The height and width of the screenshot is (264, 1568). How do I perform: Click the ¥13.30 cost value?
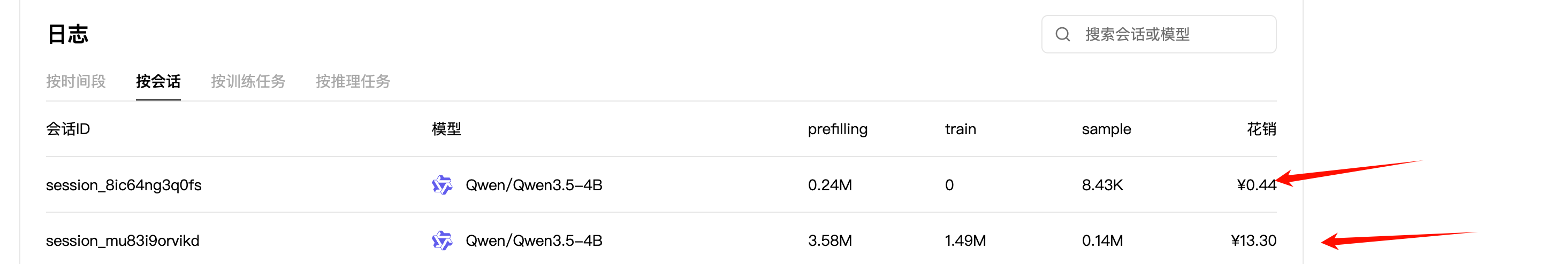tap(1253, 241)
